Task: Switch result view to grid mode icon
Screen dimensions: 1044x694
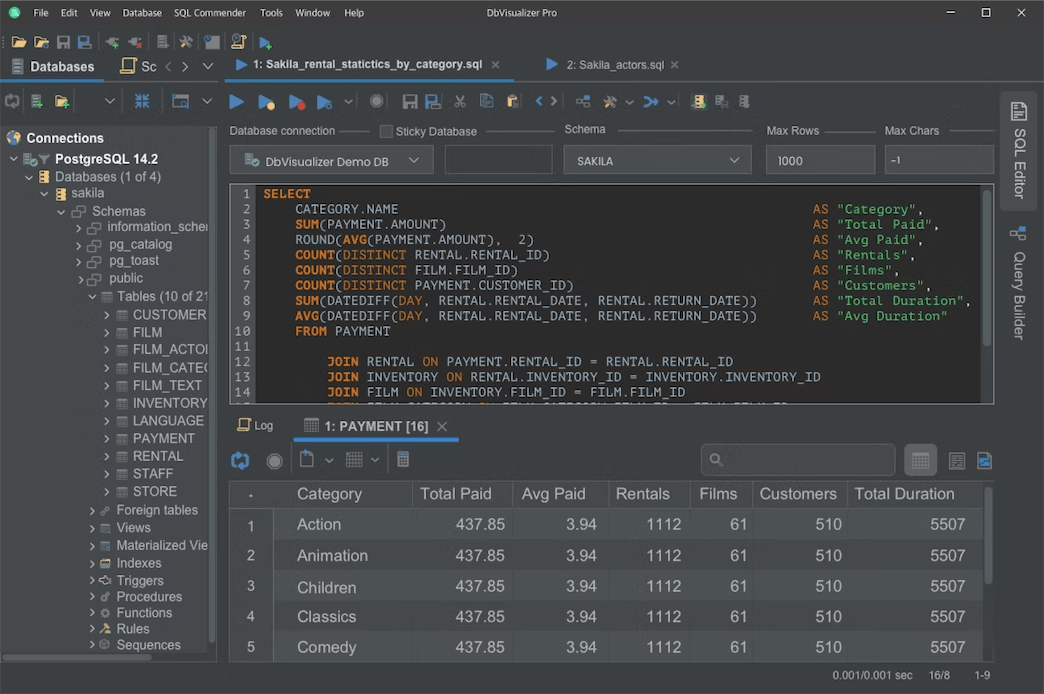Action: 920,460
